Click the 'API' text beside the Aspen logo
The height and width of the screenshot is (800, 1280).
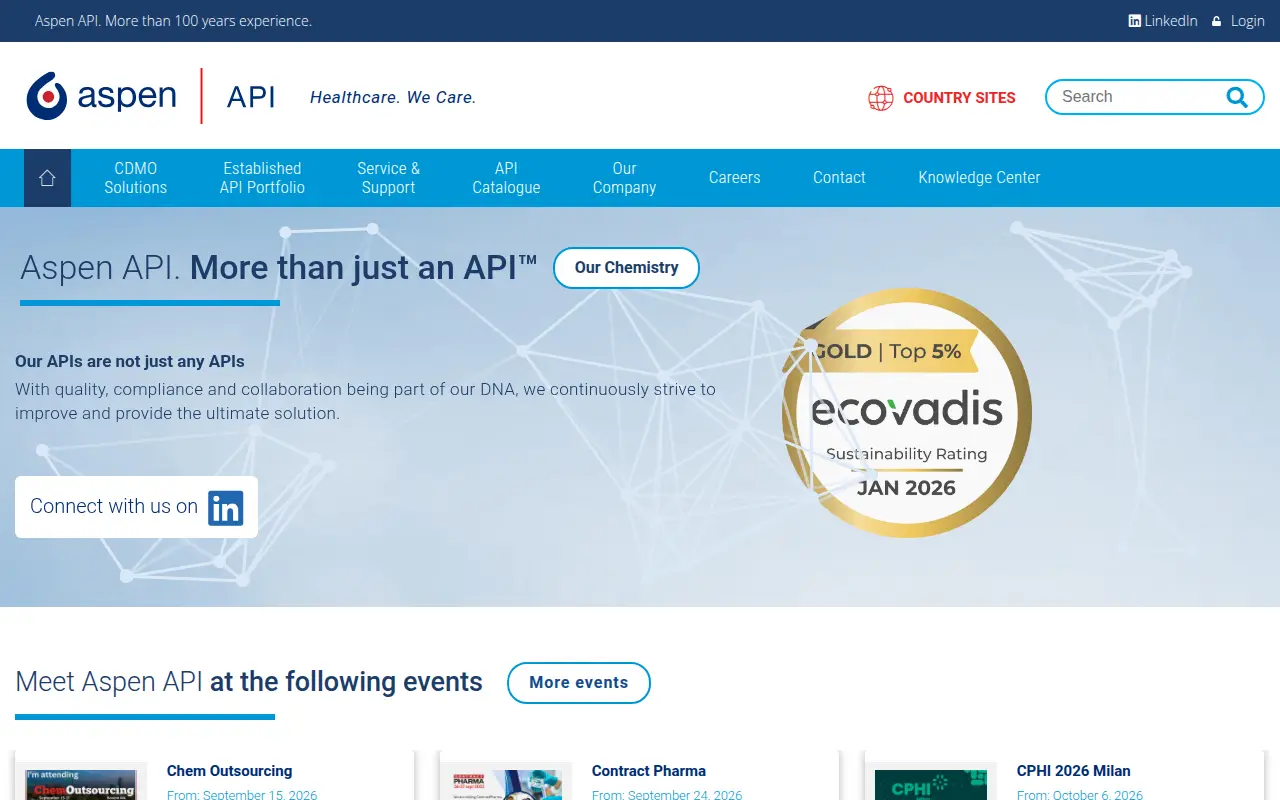click(x=251, y=97)
